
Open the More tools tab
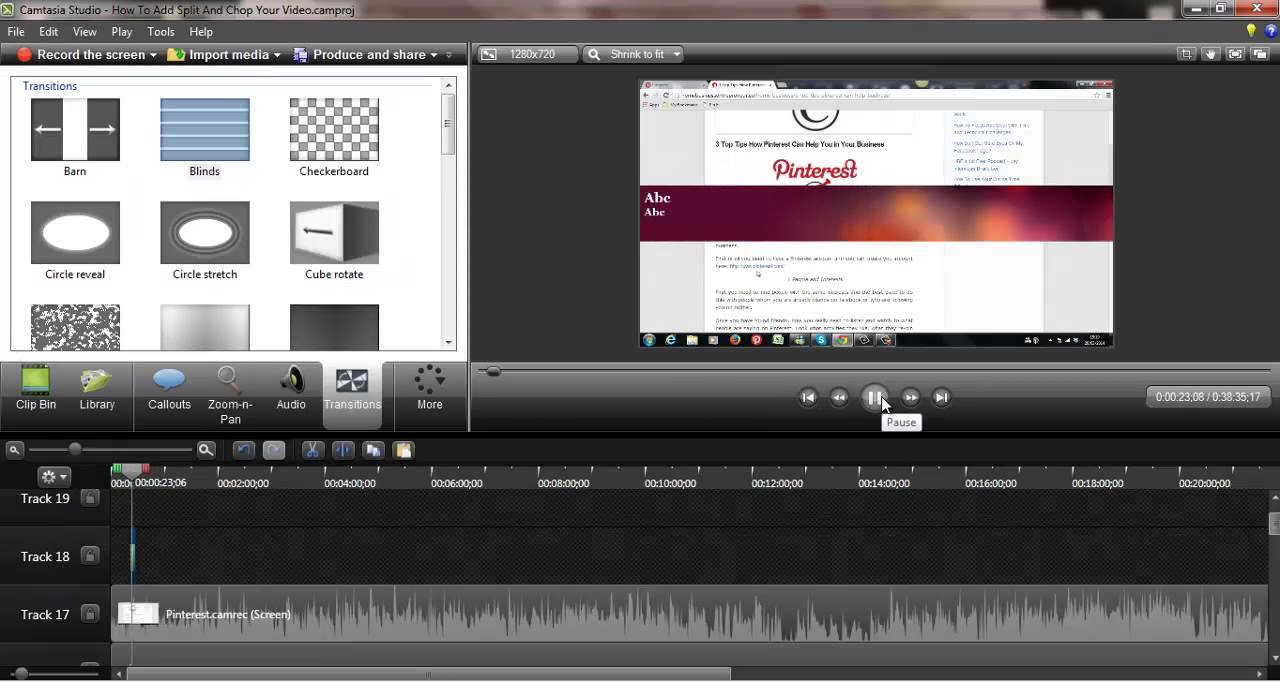430,389
